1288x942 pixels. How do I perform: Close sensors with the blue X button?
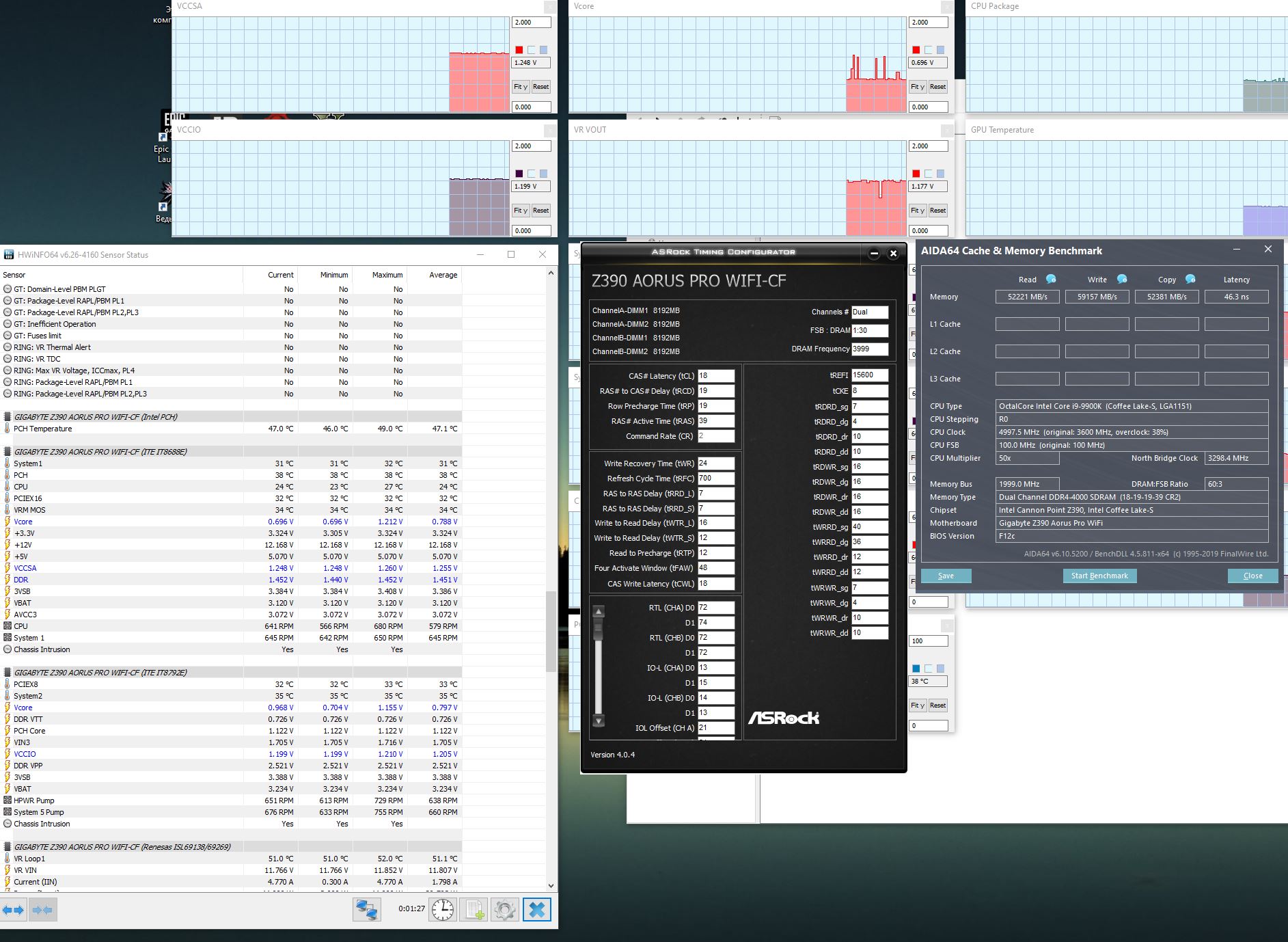(537, 910)
